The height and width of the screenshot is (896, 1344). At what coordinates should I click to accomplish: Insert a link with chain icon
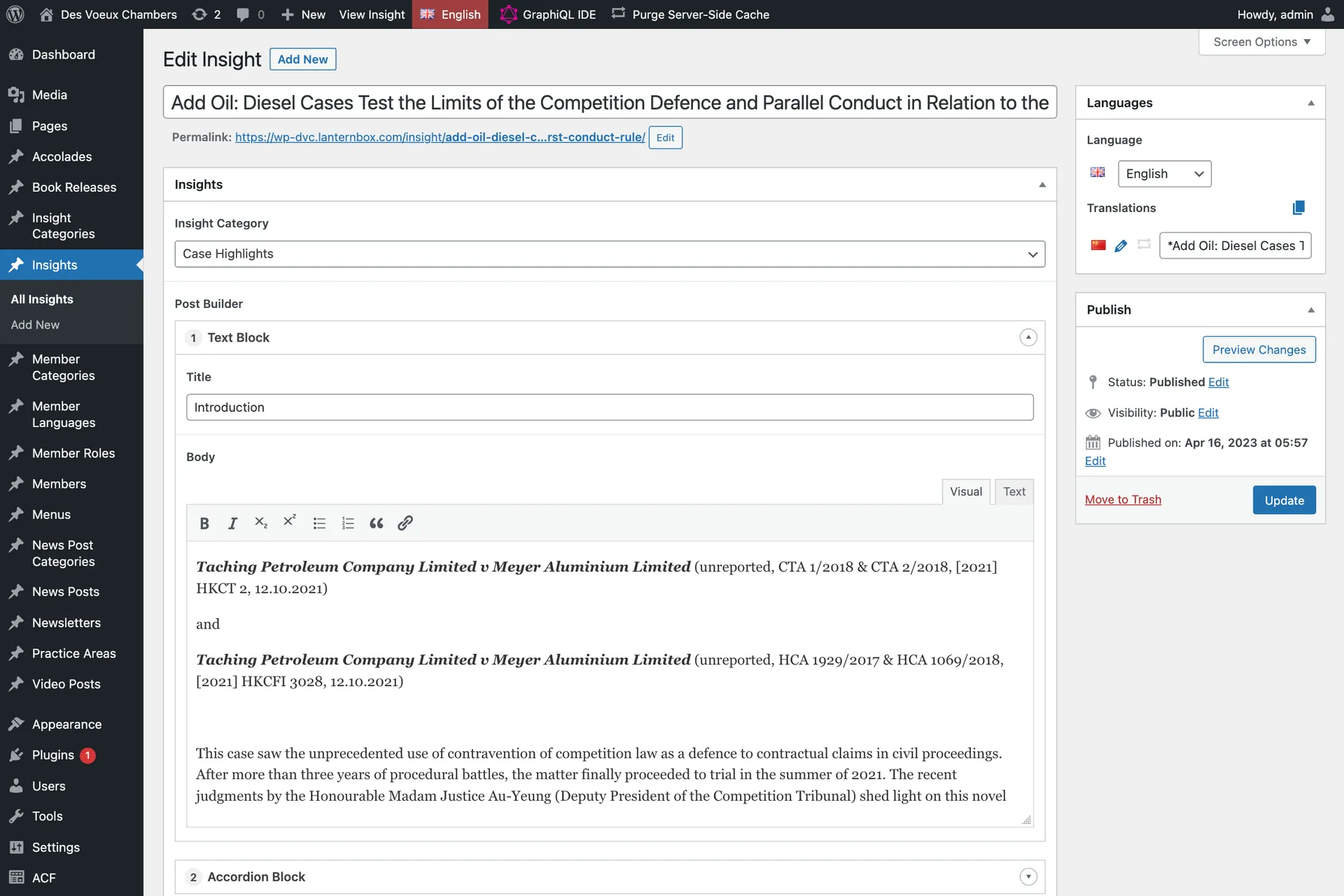tap(405, 523)
